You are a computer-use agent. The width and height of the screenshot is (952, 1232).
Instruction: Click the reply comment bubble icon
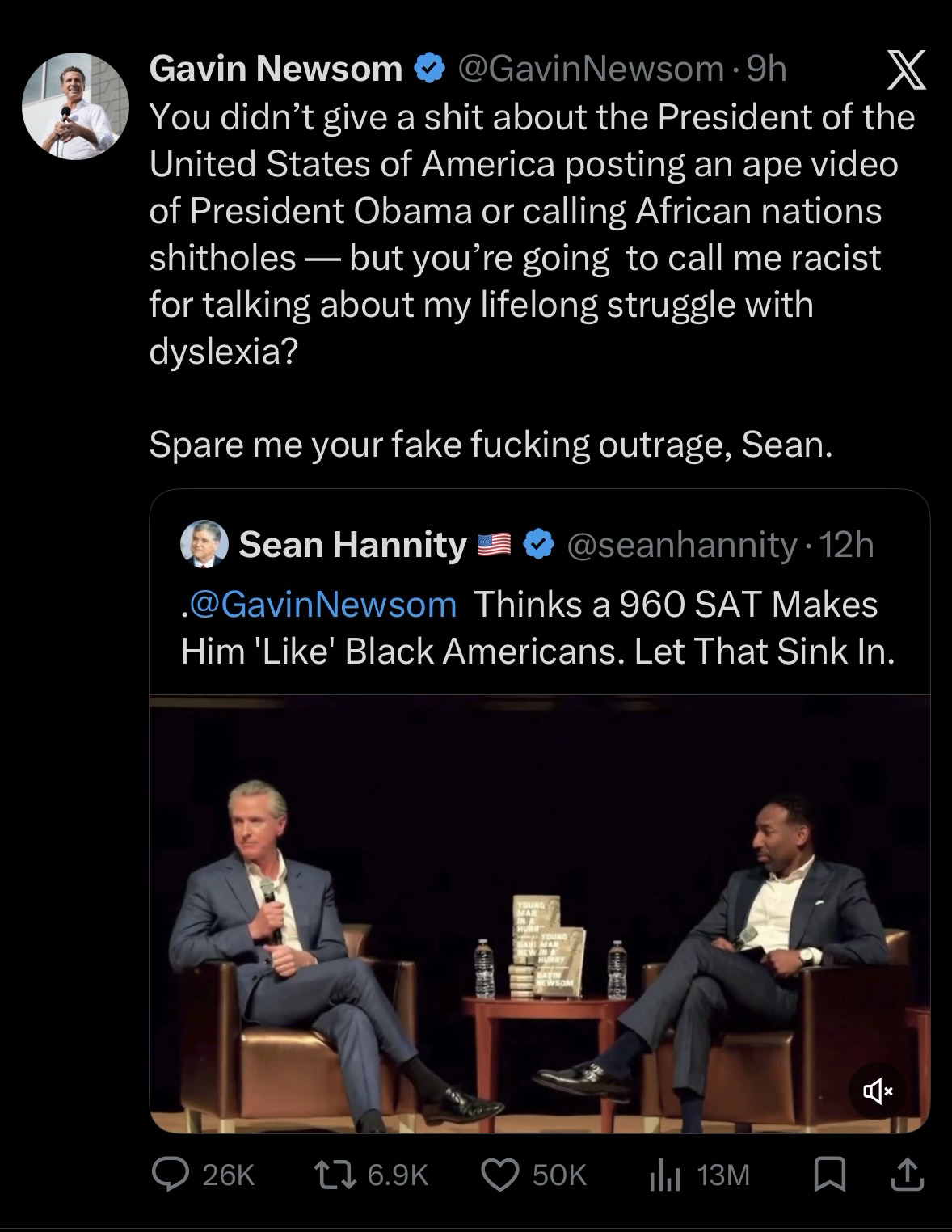pyautogui.click(x=169, y=1174)
